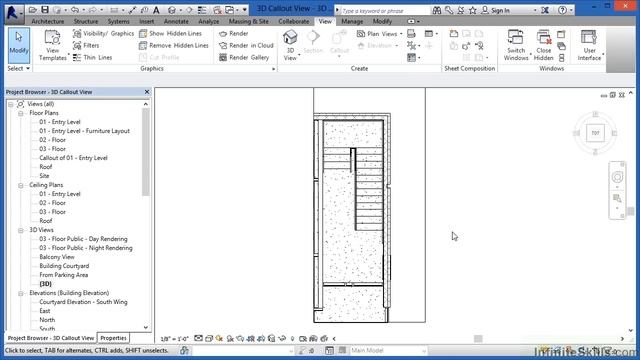640x360 pixels.
Task: Switch to Project Browser tab at bottom
Action: [x=51, y=338]
